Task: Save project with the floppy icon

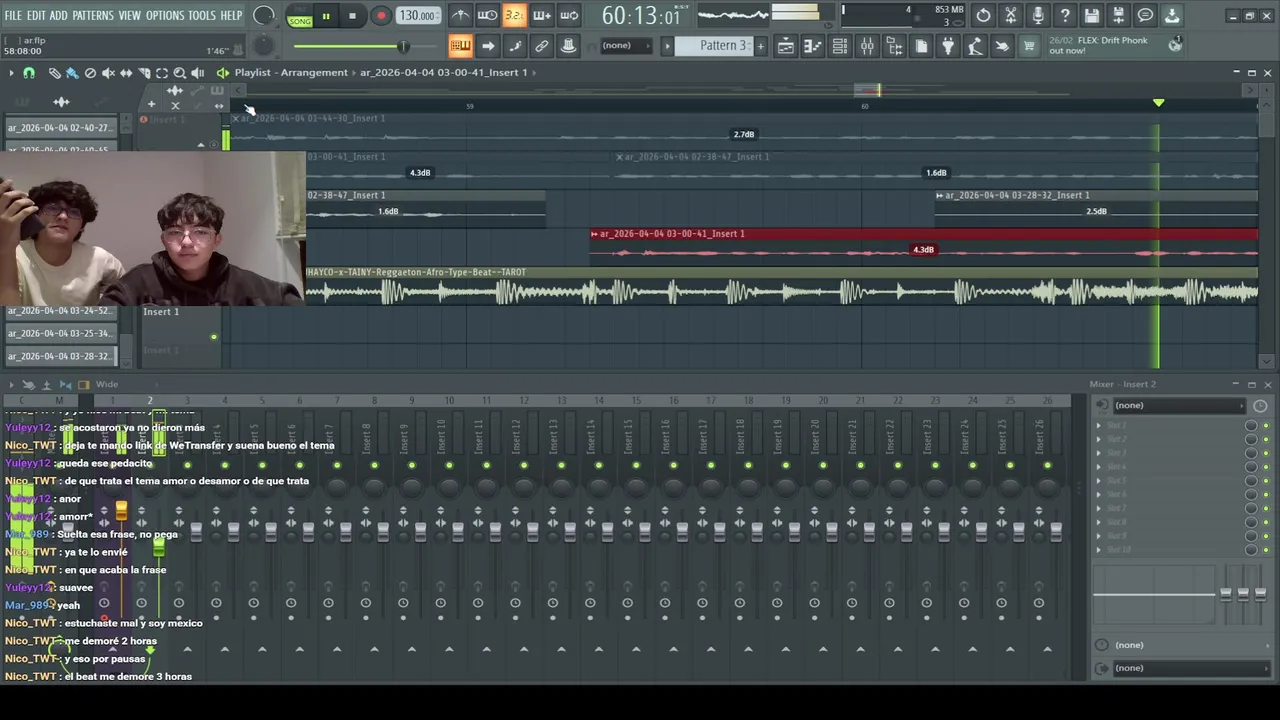Action: (x=1092, y=15)
